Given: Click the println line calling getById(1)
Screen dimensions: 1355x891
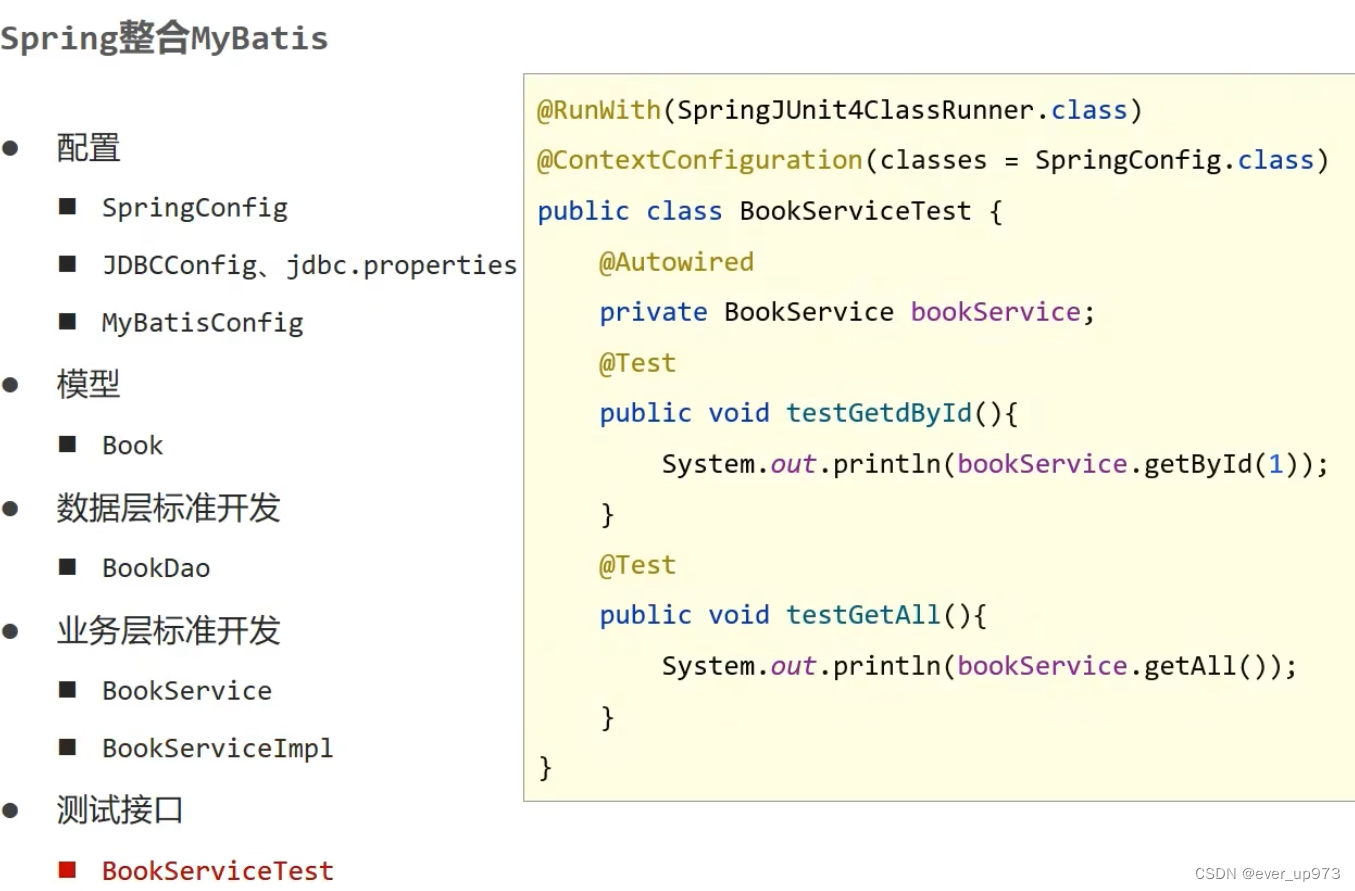Looking at the screenshot, I should tap(995, 464).
